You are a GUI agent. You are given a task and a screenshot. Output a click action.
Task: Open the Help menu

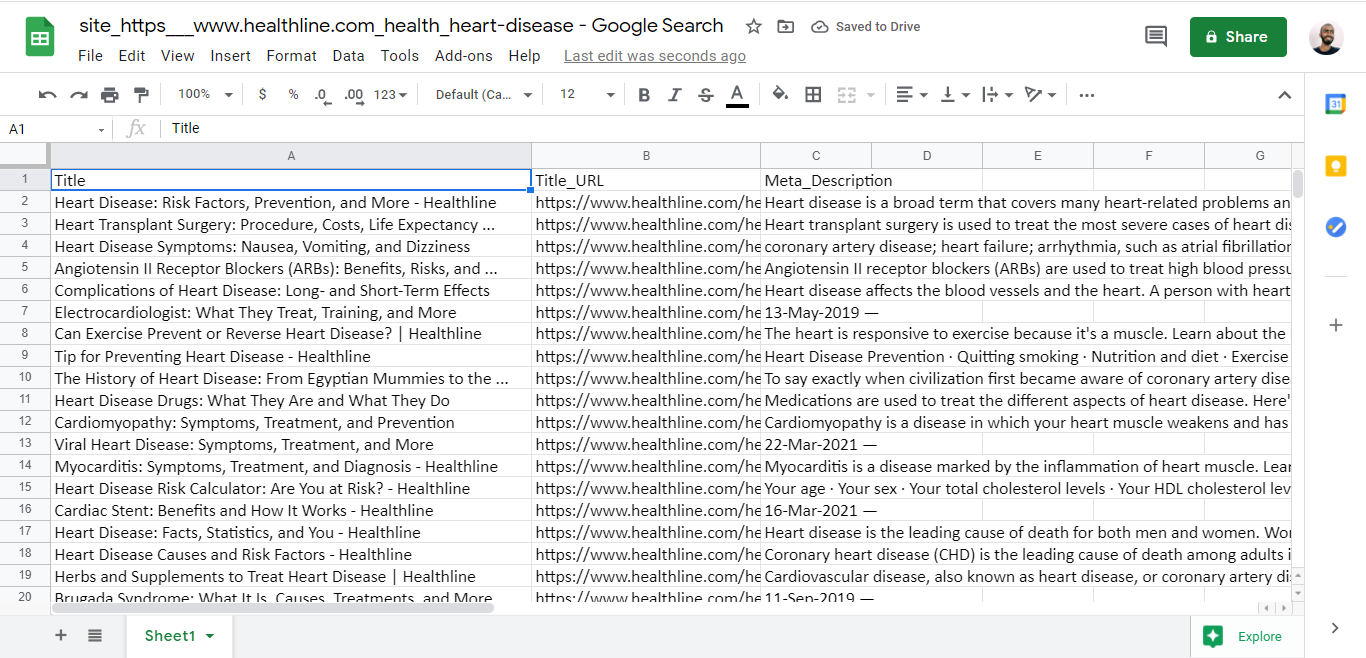[x=524, y=56]
